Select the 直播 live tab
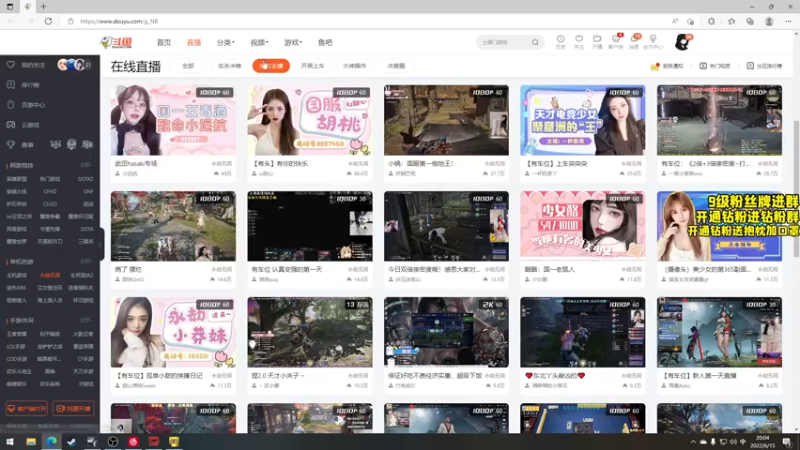 pyautogui.click(x=194, y=42)
